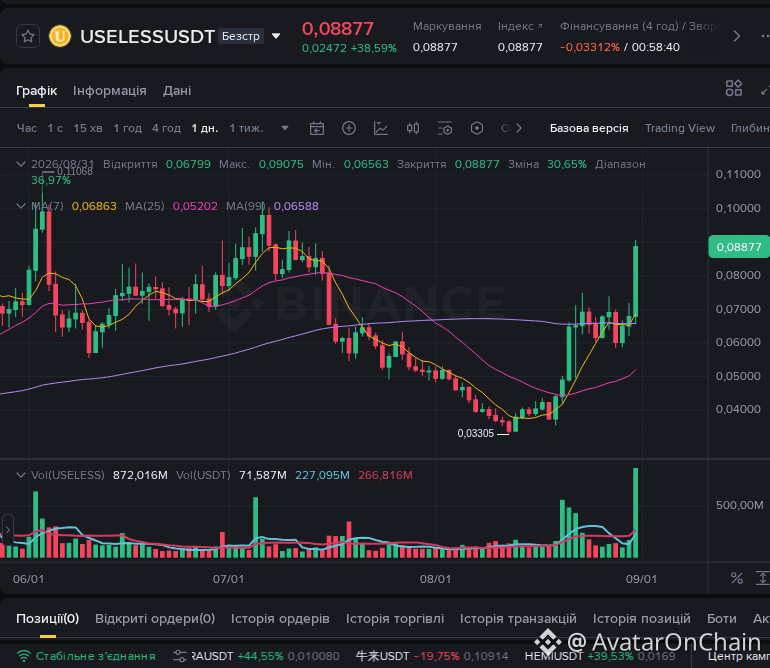770x668 pixels.
Task: Click the USELESS coin logo
Action: click(x=60, y=36)
